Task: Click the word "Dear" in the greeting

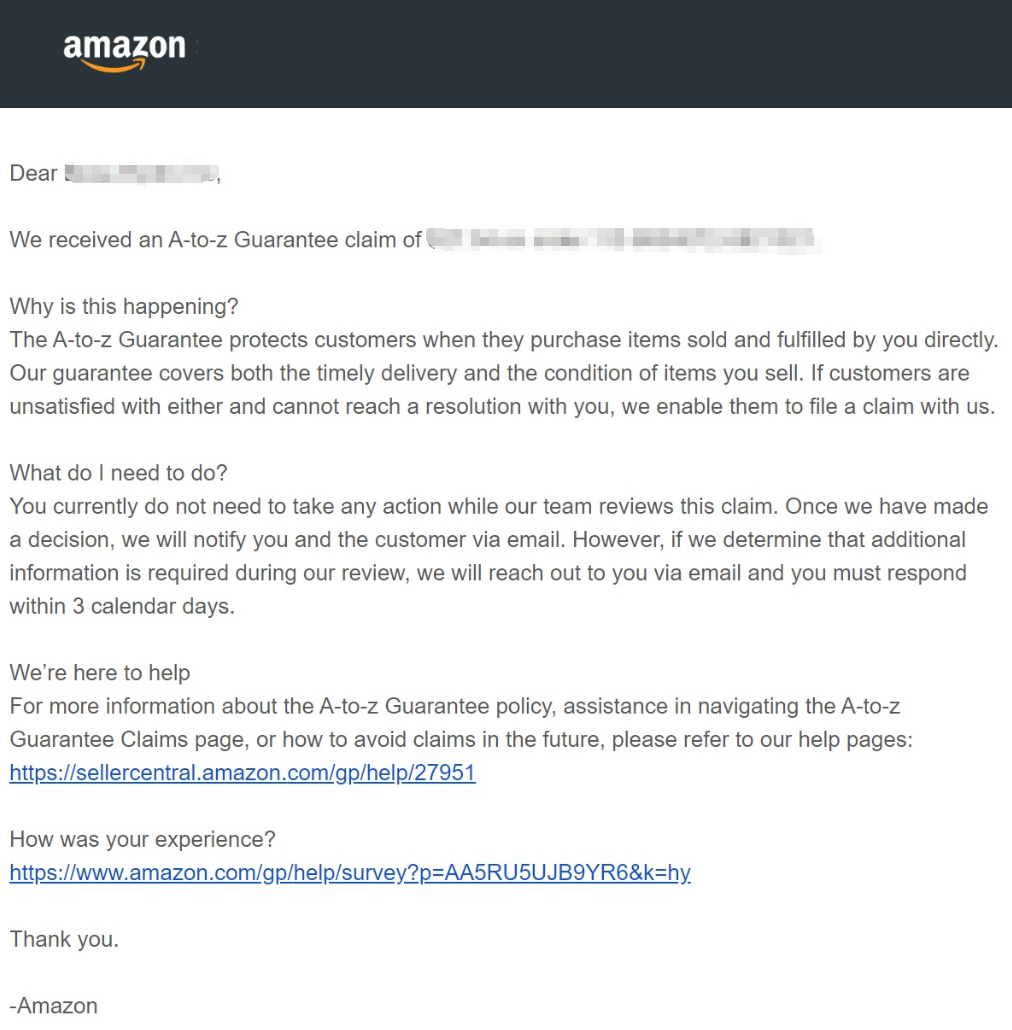Action: 33,173
